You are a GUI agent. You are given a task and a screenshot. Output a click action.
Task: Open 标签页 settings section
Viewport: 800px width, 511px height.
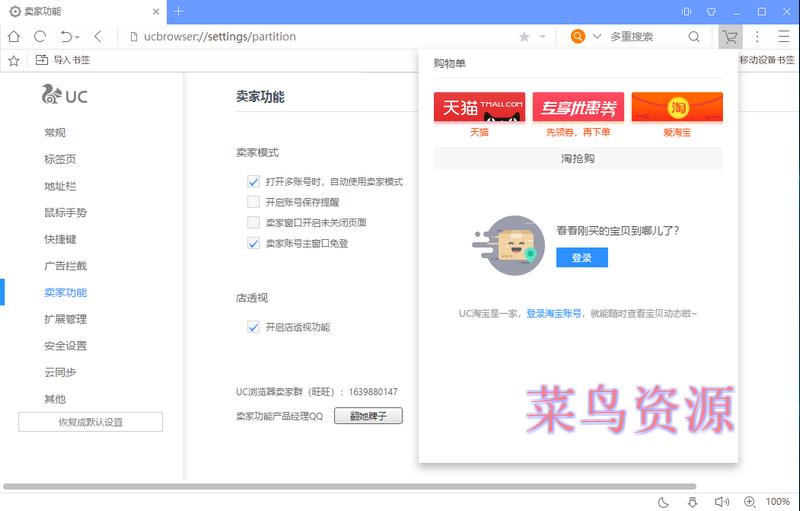coord(60,159)
